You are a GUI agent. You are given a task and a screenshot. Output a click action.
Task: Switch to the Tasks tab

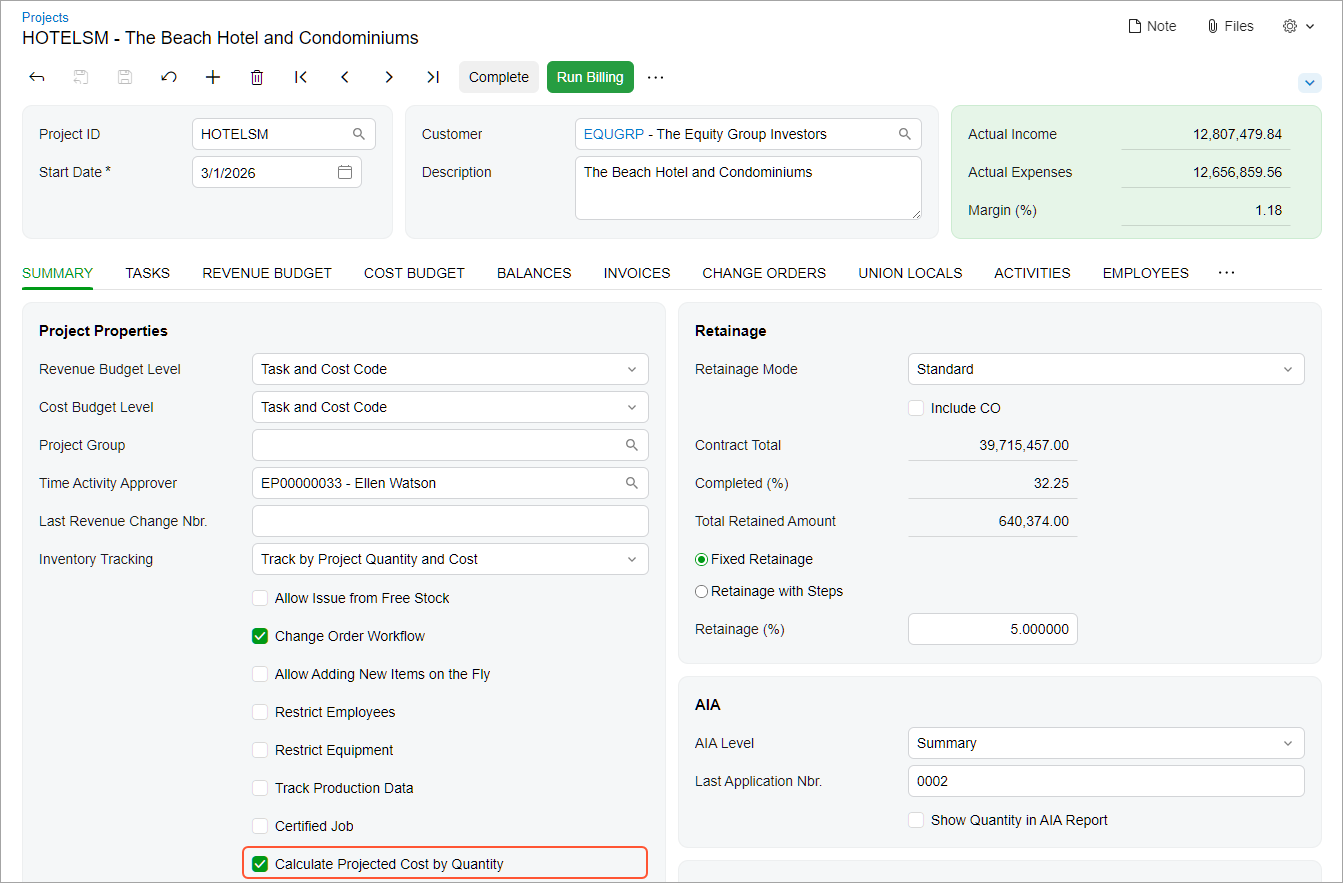[x=147, y=273]
